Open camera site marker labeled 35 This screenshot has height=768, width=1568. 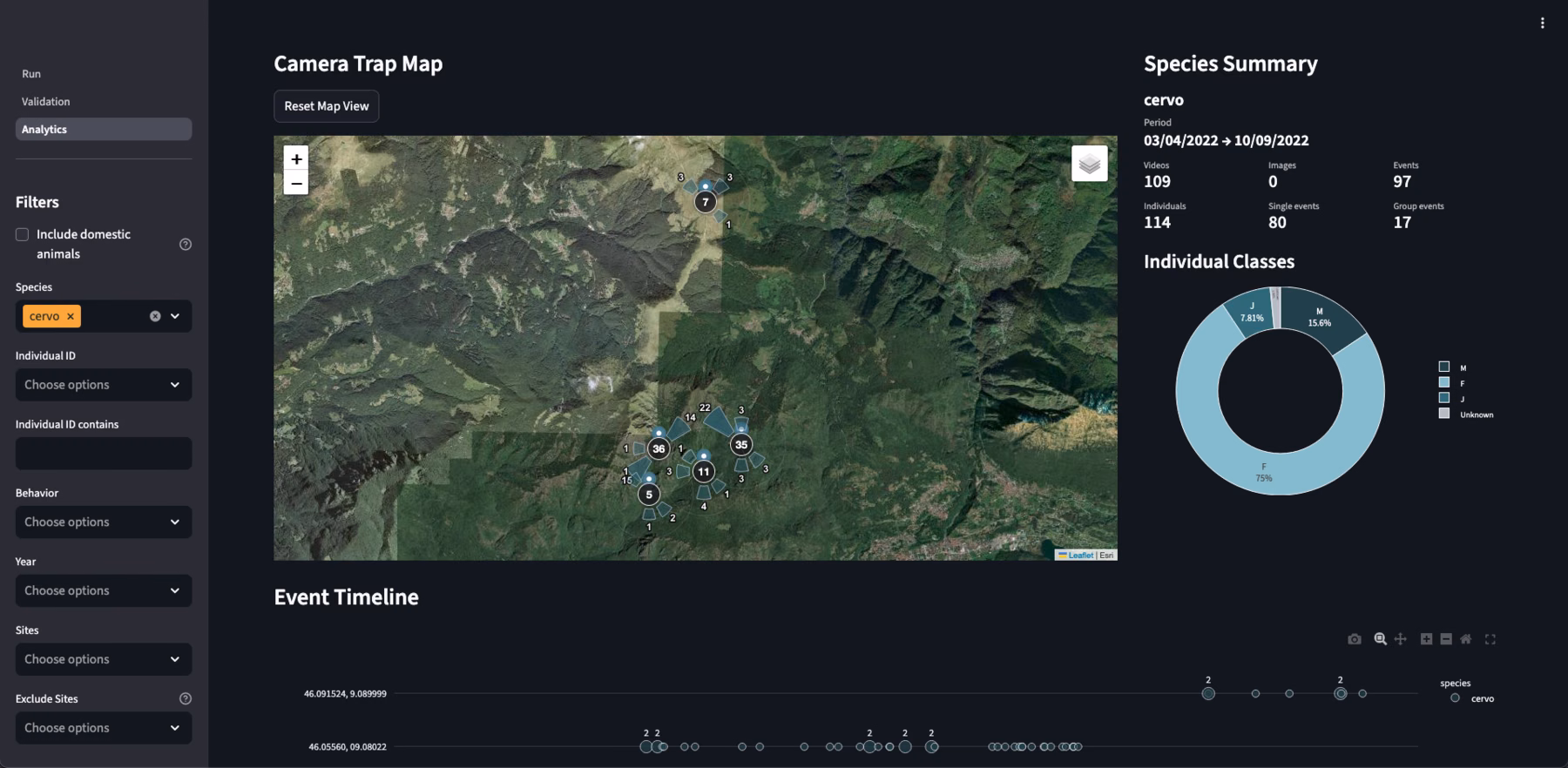tap(741, 445)
